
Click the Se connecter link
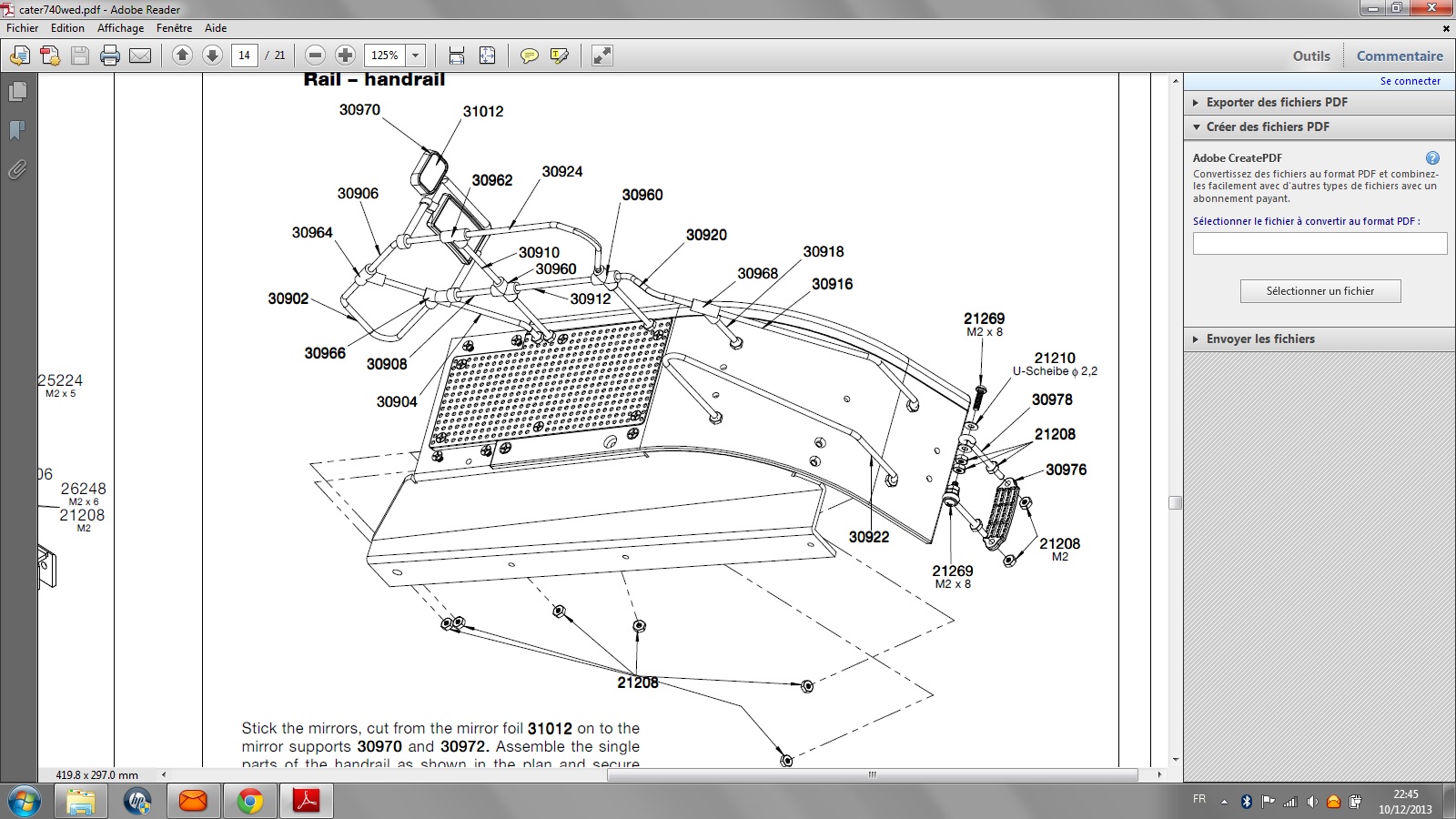point(1410,81)
